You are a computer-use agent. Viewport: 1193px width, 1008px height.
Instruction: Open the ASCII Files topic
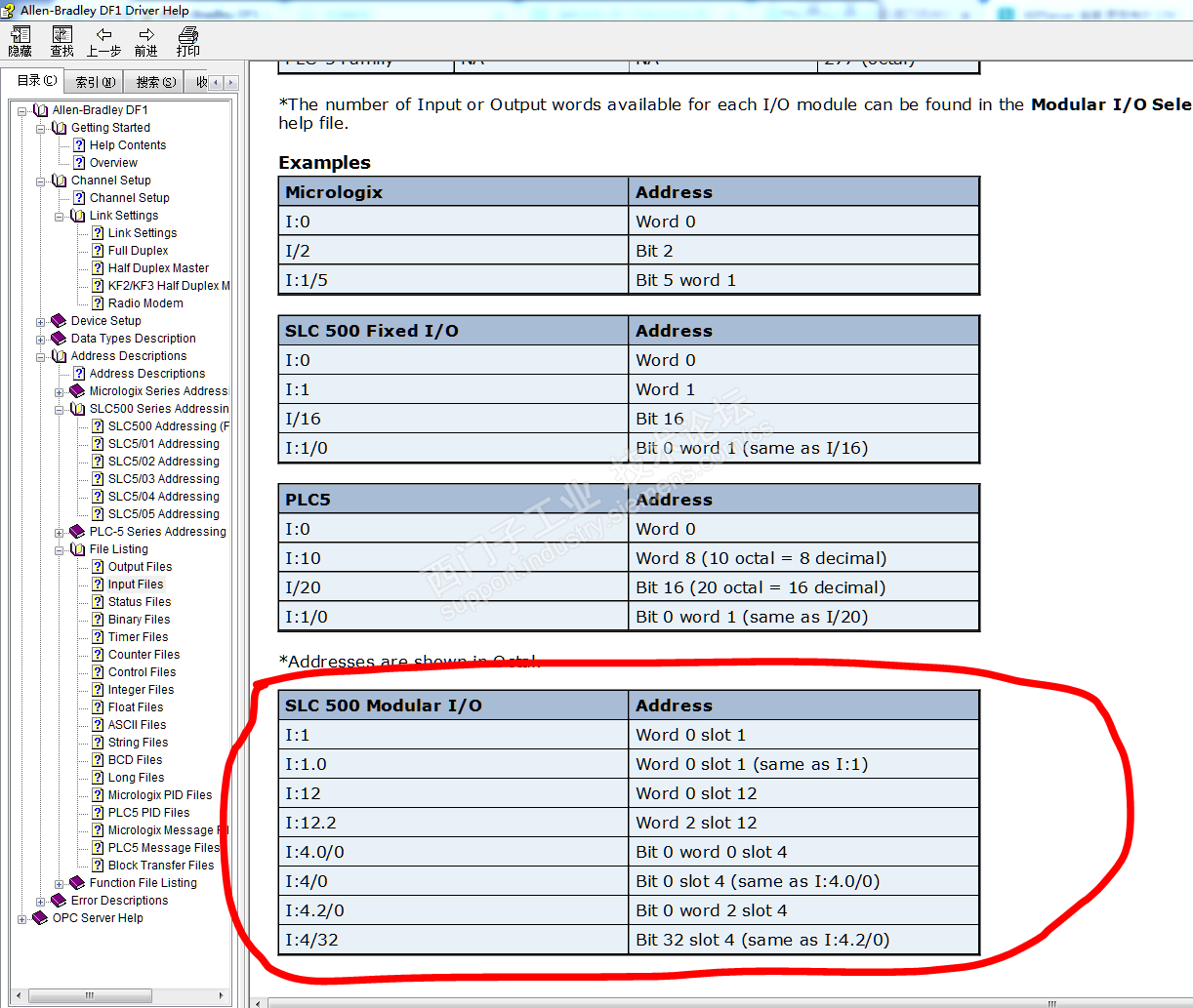coord(137,725)
